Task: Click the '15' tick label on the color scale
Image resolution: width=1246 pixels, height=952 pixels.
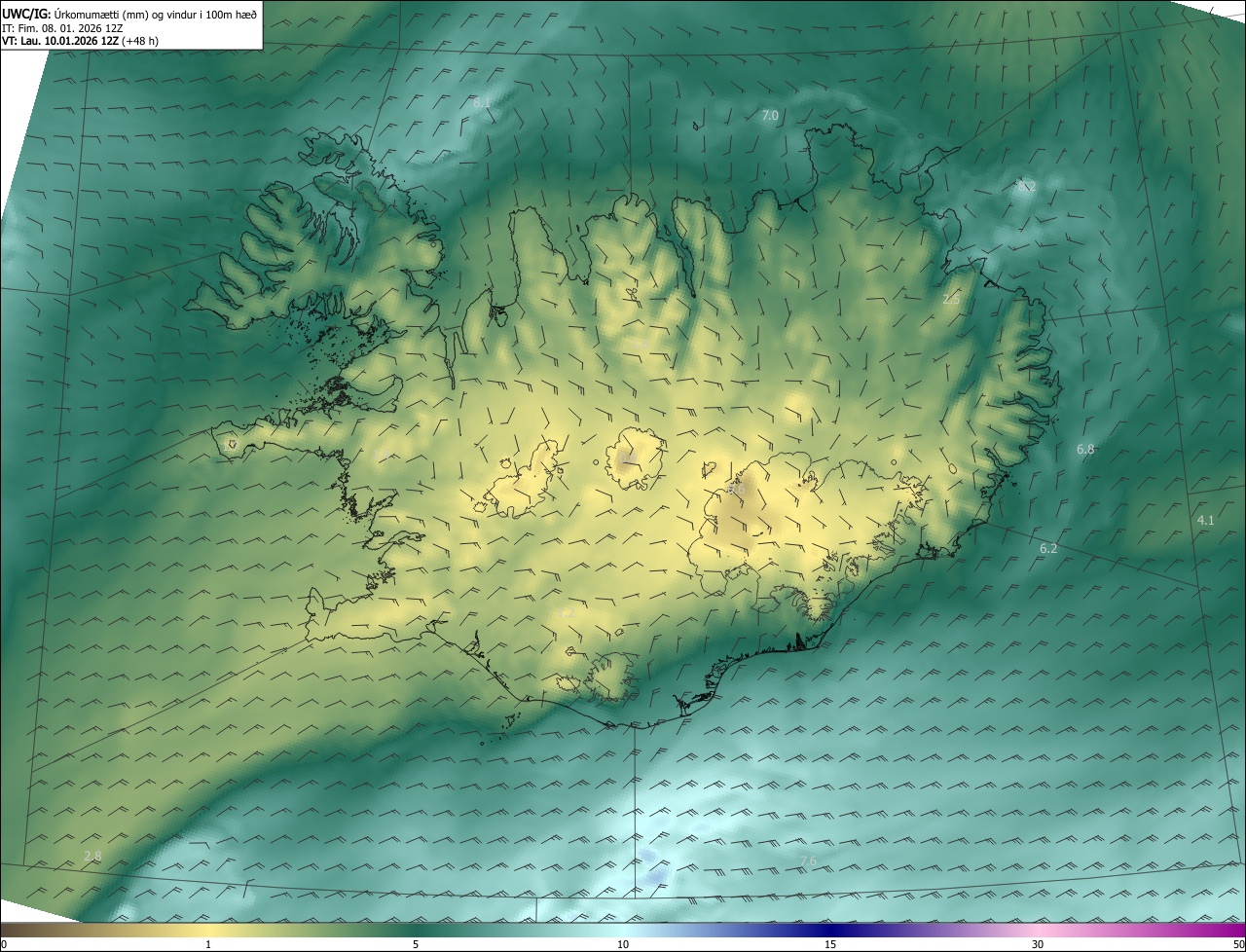Action: [x=830, y=944]
